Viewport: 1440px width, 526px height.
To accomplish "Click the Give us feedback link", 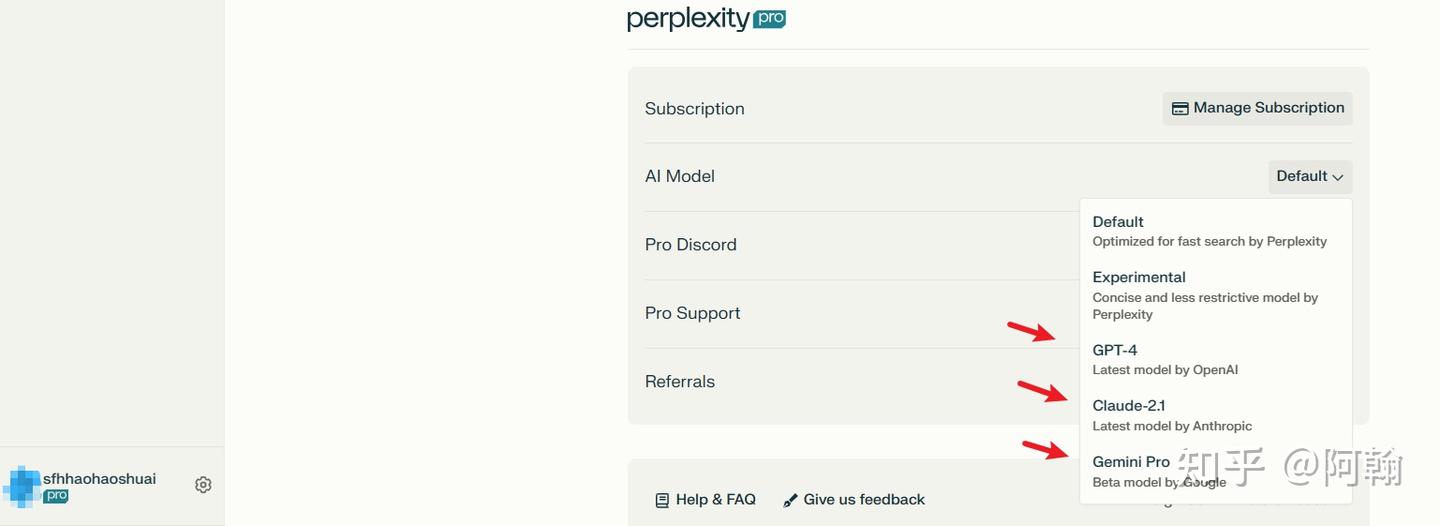I will [x=864, y=500].
